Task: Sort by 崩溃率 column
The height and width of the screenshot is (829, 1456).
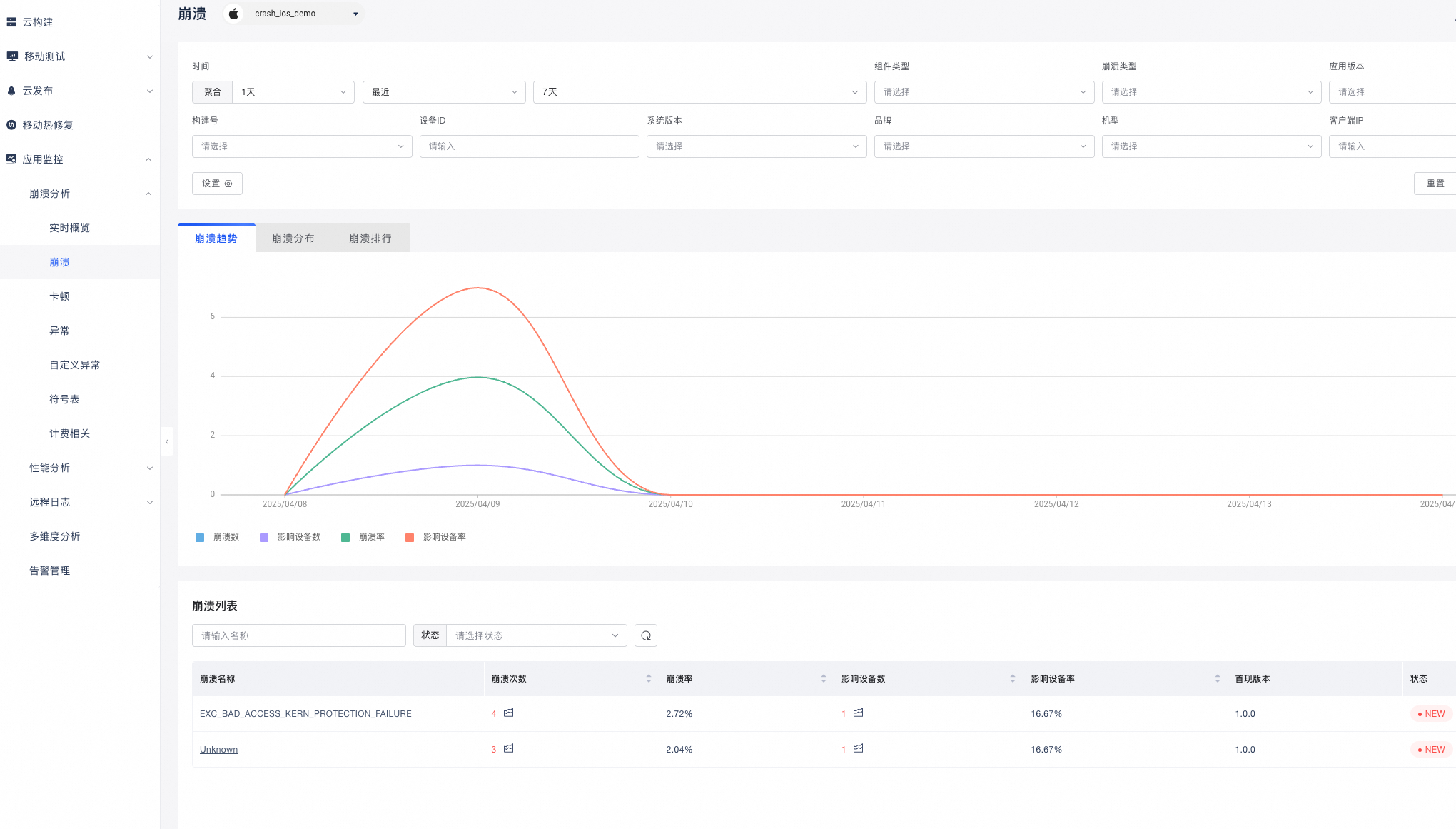Action: coord(824,679)
